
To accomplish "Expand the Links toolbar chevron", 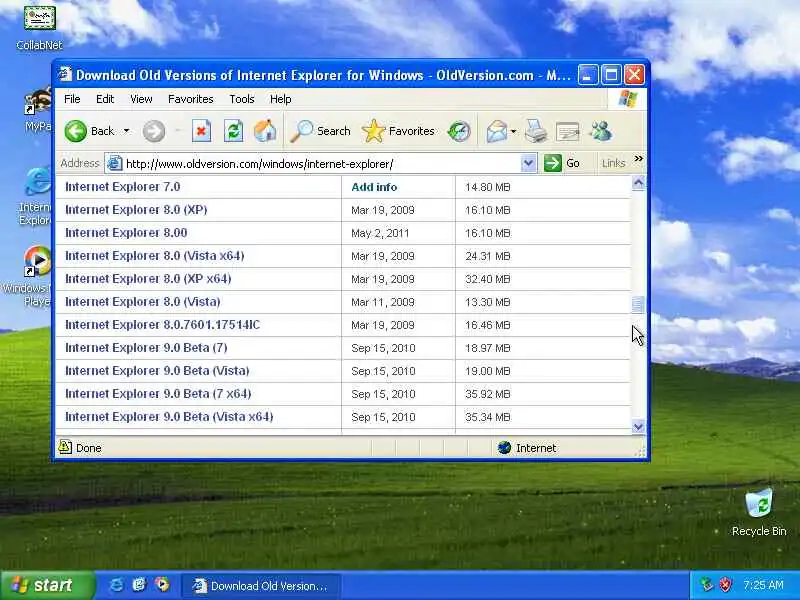I will point(638,159).
